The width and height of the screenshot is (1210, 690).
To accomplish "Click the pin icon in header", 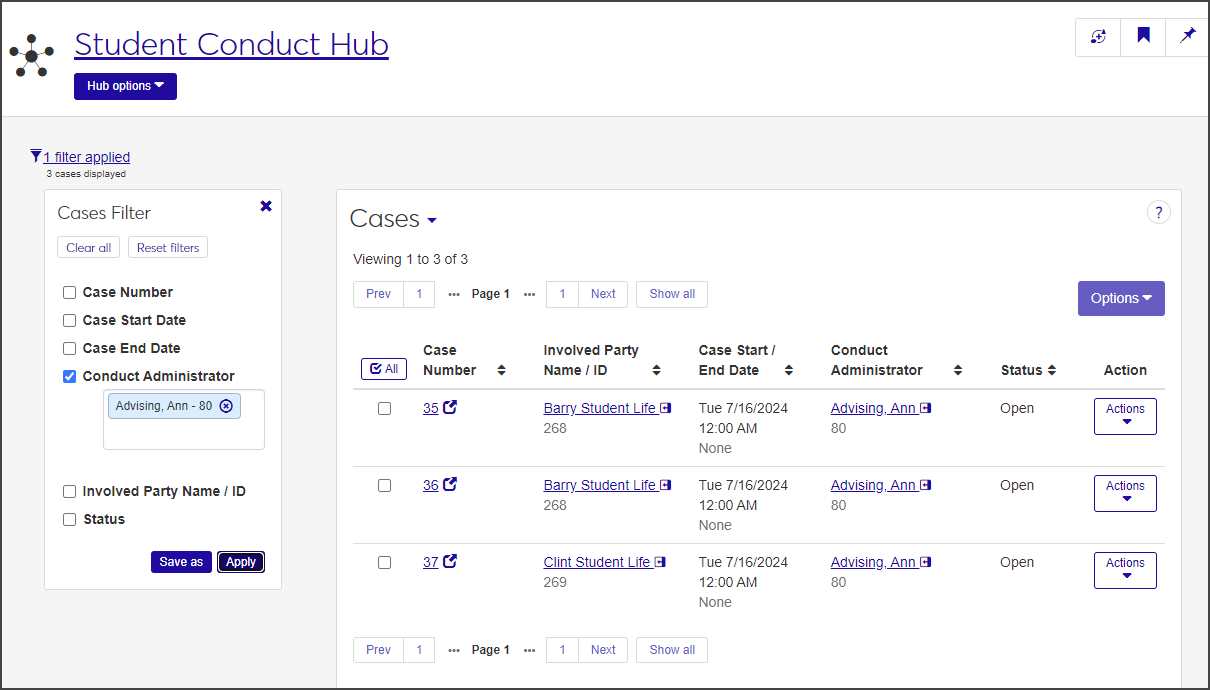I will (1187, 37).
